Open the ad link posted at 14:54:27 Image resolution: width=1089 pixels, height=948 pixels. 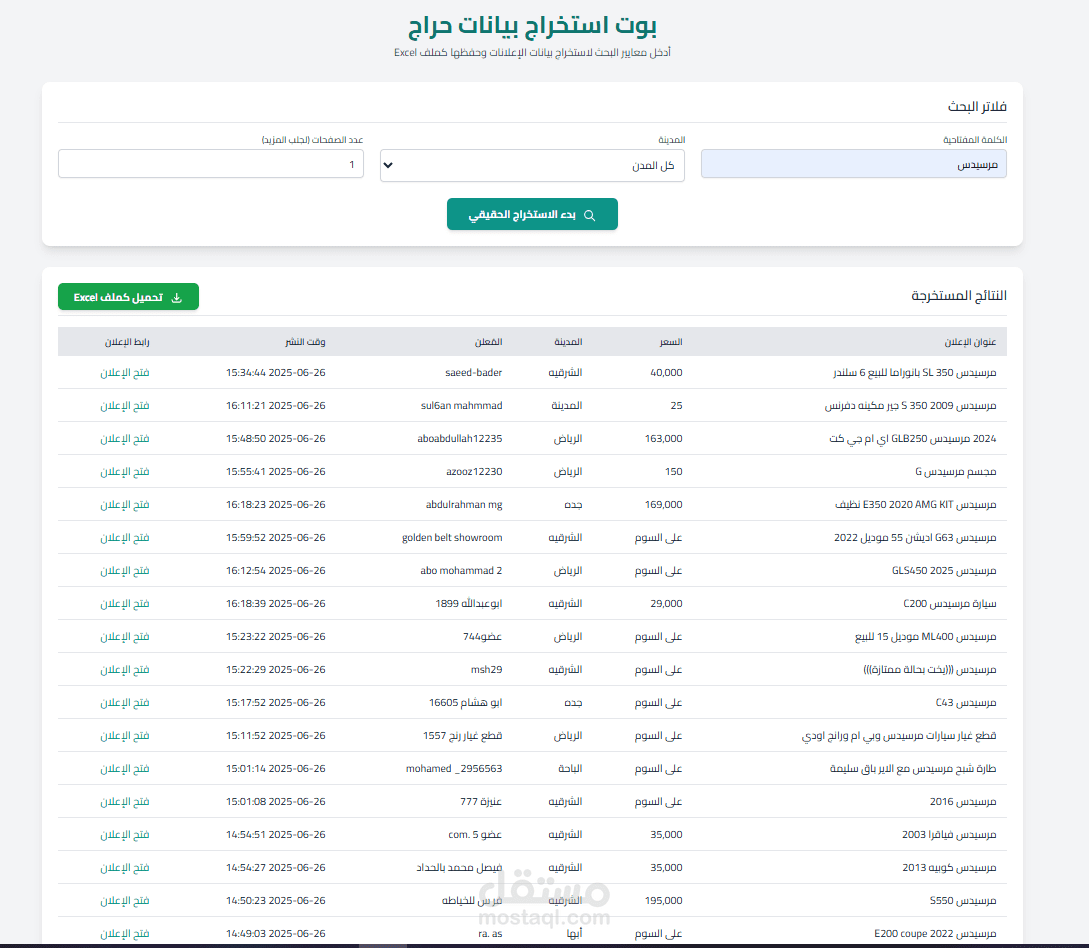click(125, 867)
